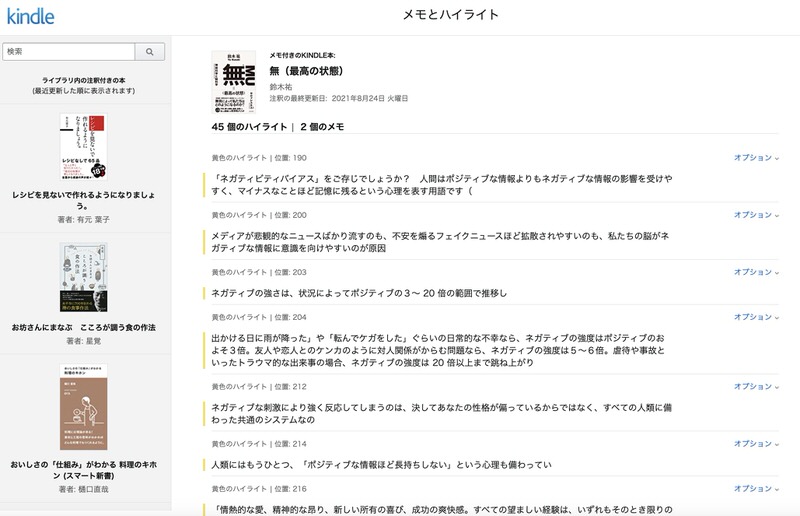Select title おいしさの「仕組み」がわかる 料理のキホン
Screen dimensions: 800x516
point(84,470)
